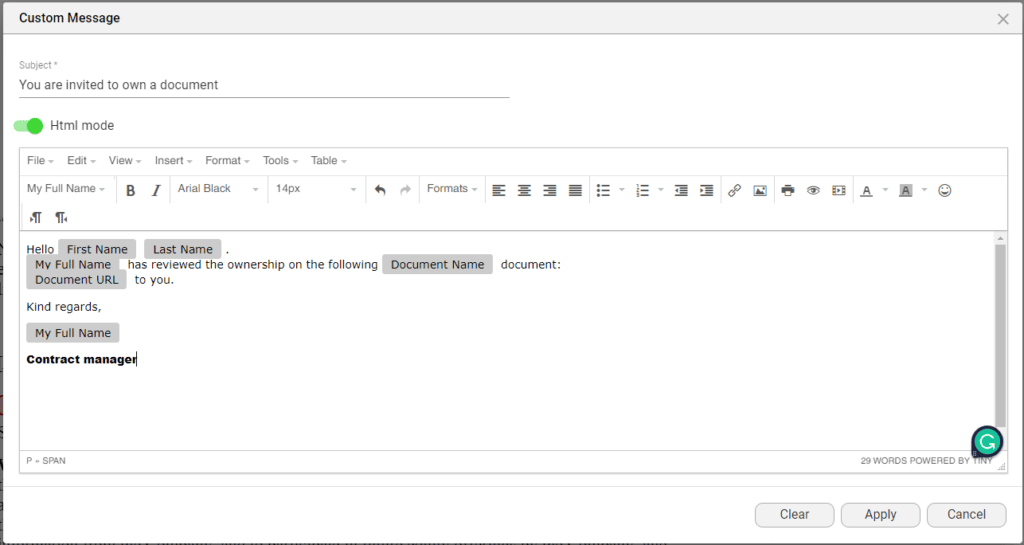Expand the Formats dropdown
1024x545 pixels.
452,189
